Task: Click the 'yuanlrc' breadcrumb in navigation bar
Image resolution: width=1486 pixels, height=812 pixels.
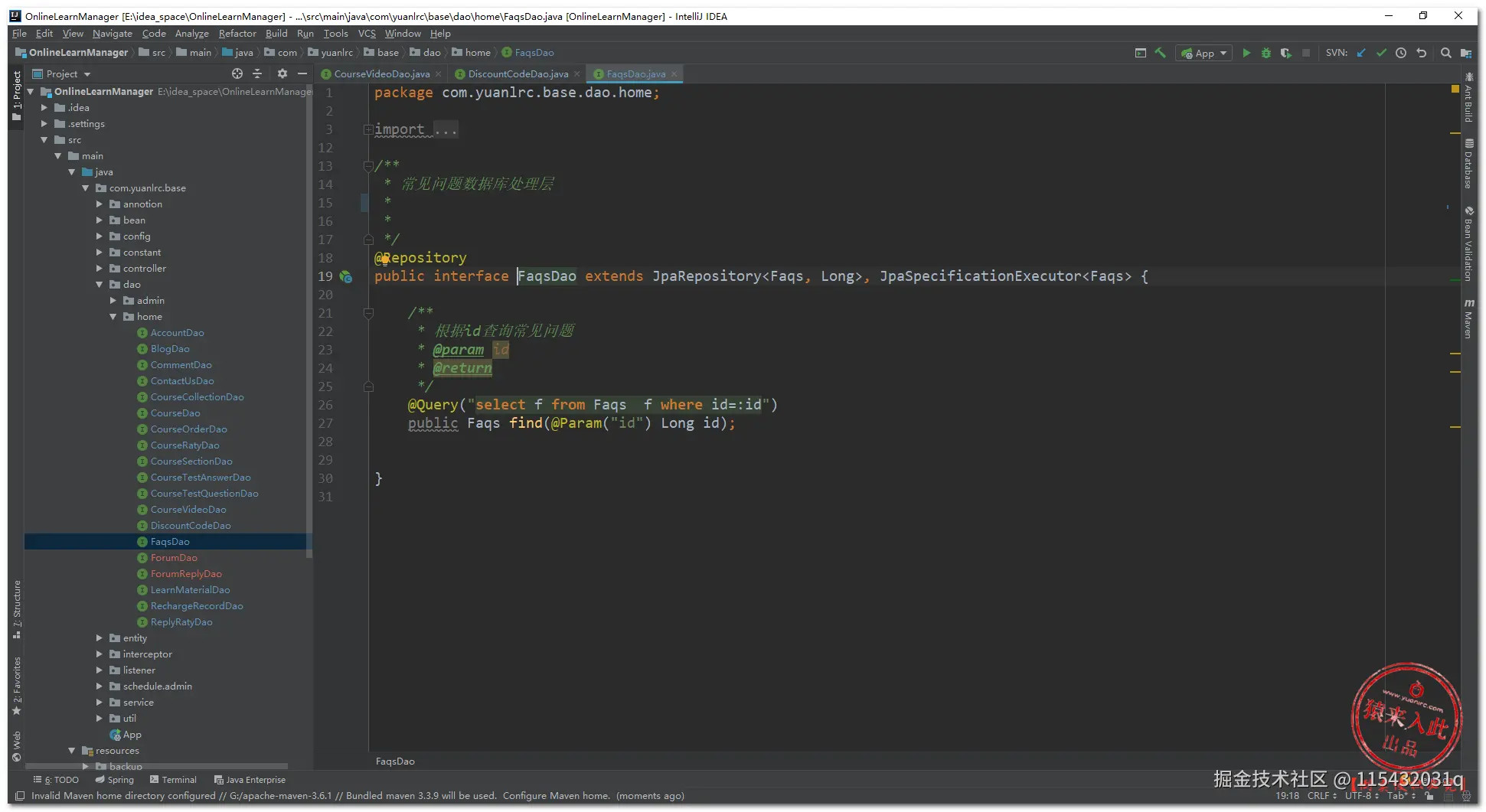Action: (331, 53)
